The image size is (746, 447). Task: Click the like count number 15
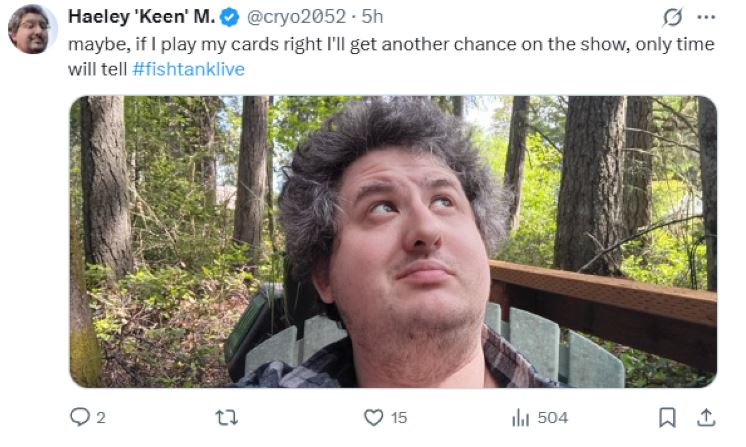(x=399, y=418)
